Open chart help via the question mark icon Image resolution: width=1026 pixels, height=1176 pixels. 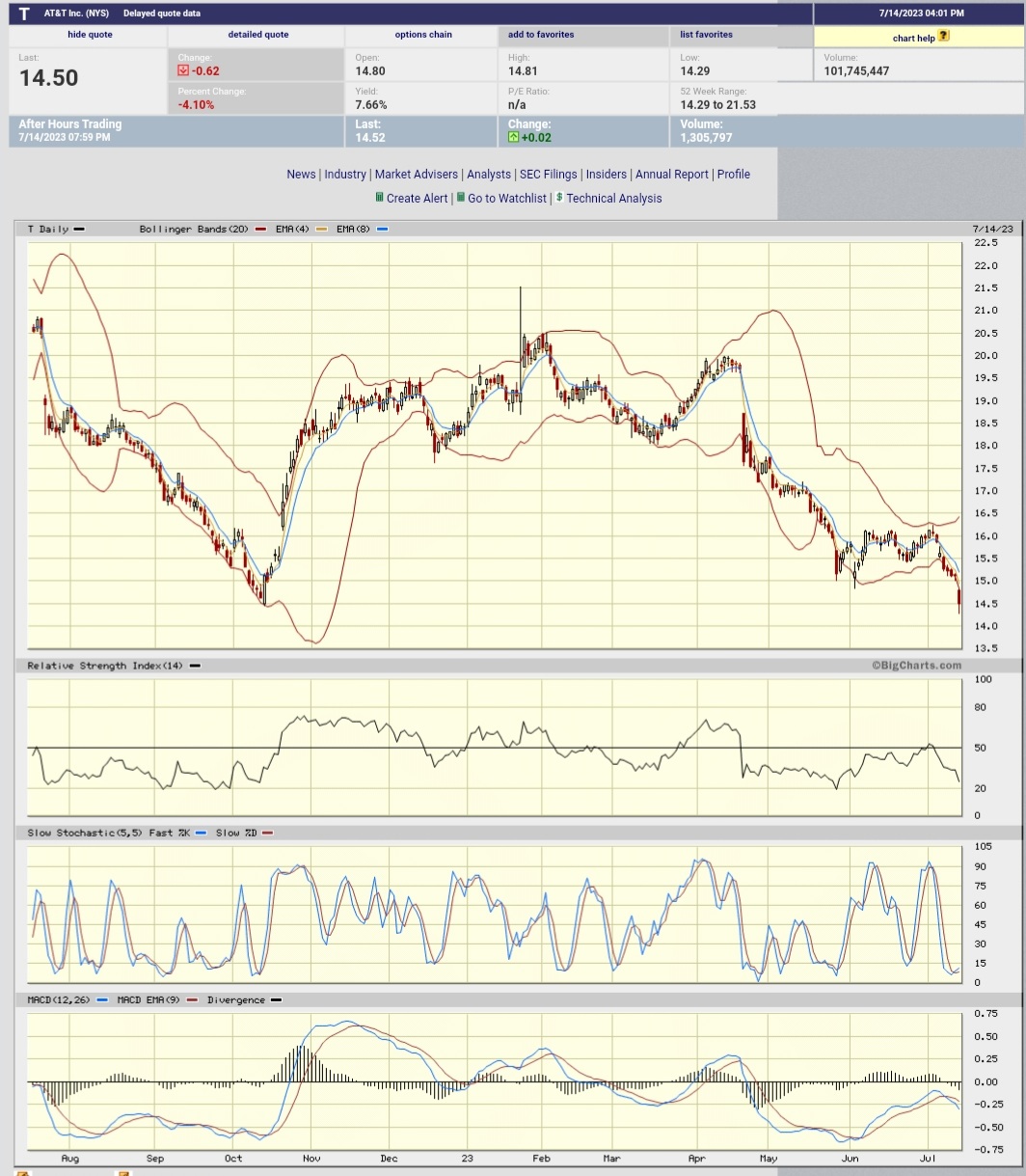(x=942, y=36)
